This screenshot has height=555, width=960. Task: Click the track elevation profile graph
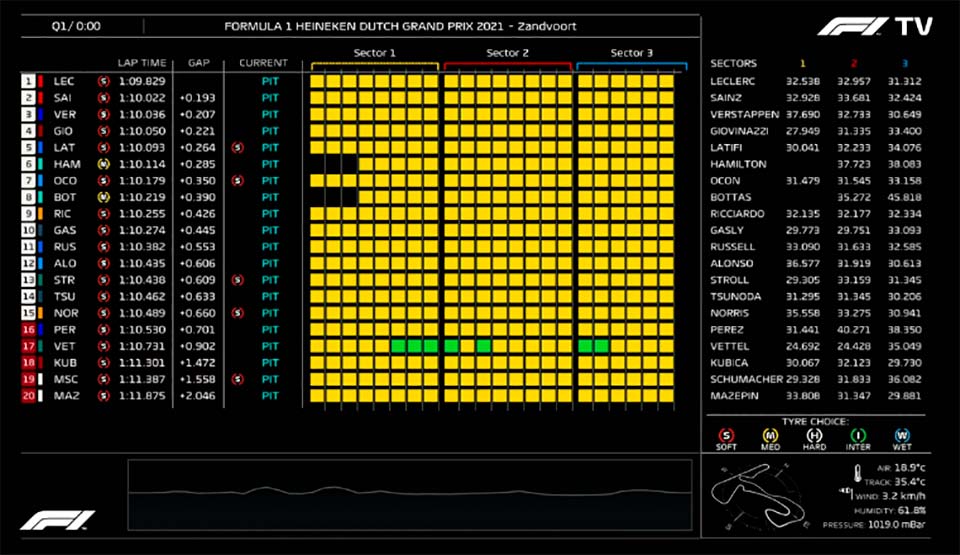(410, 495)
